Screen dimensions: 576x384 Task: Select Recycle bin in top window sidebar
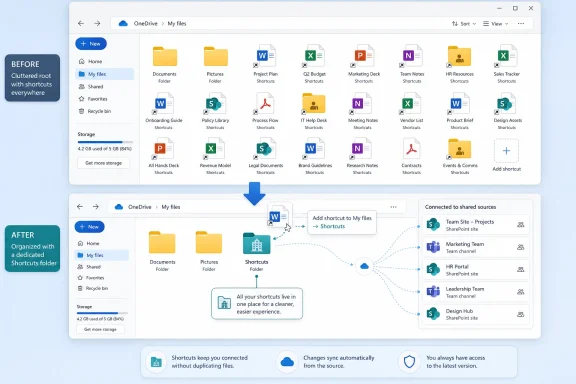click(x=104, y=111)
